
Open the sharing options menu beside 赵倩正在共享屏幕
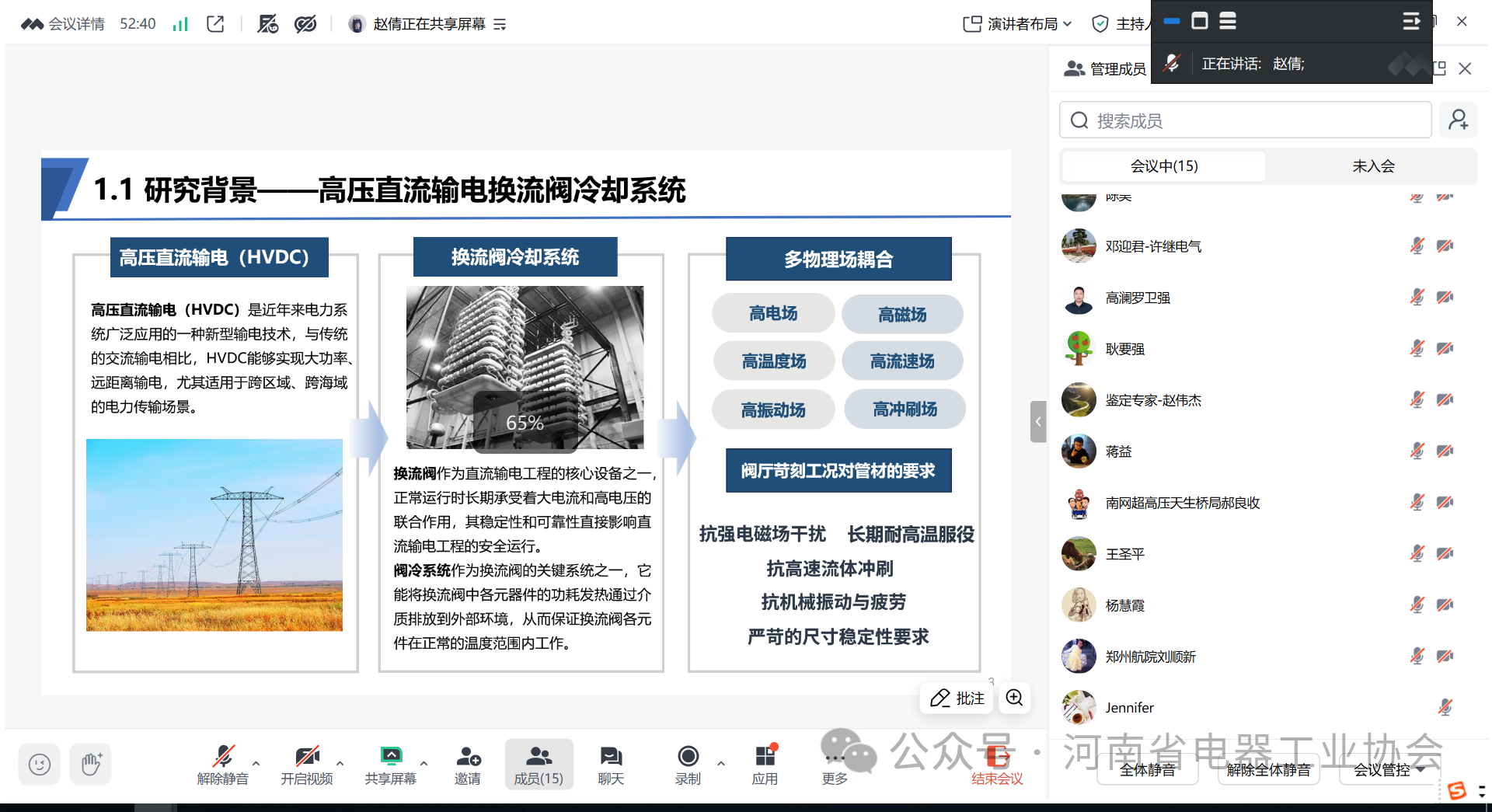pyautogui.click(x=500, y=25)
